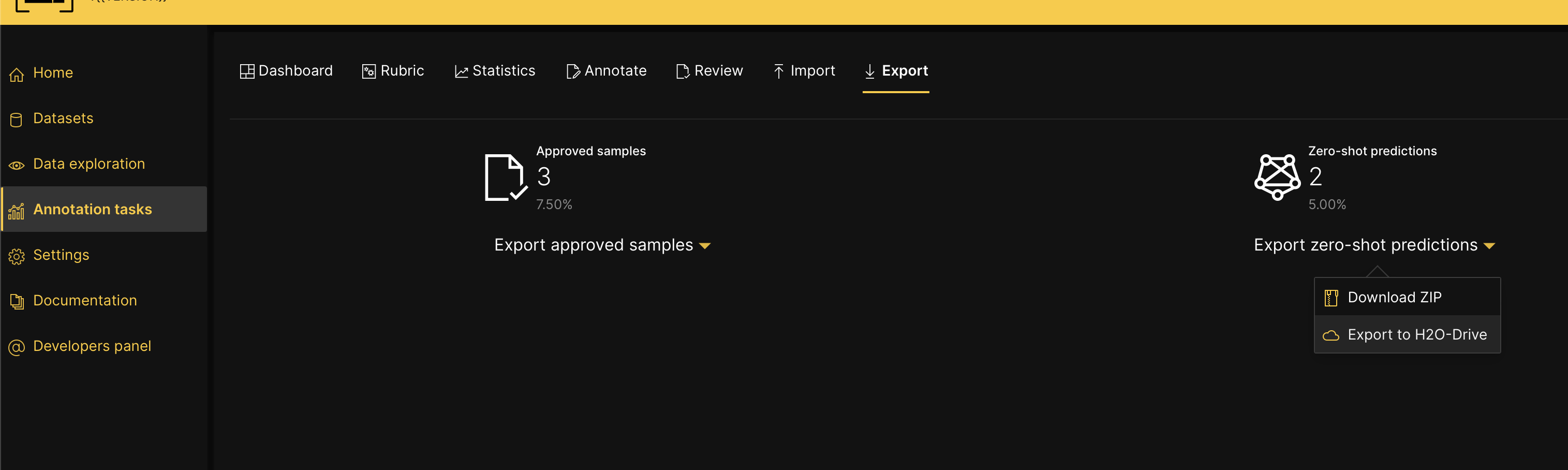Screen dimensions: 1568x470
Task: Collapse the Export zero-shot predictions dropdown
Action: (x=1376, y=245)
